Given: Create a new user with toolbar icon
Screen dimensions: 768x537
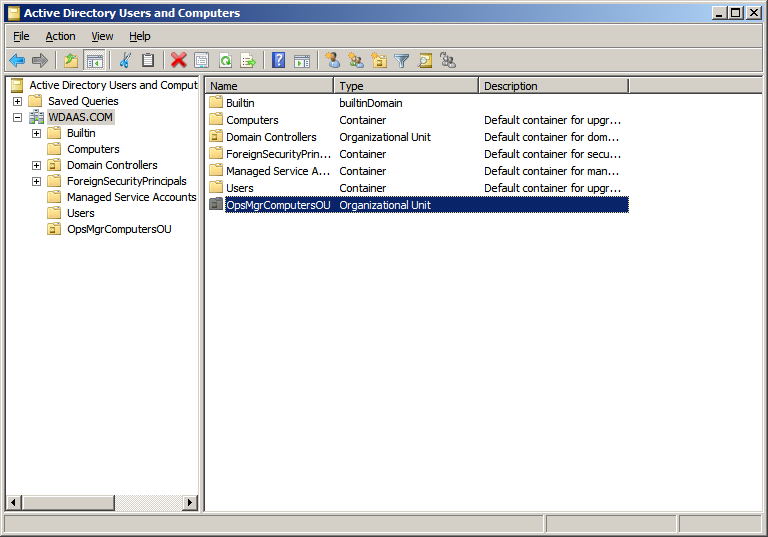Looking at the screenshot, I should (333, 61).
